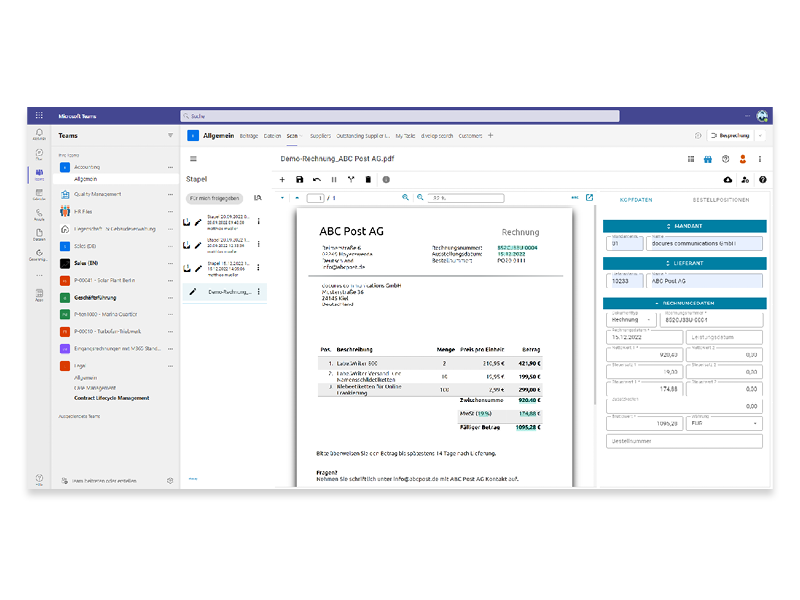Open the manage teams gear icon
800x600 pixels.
click(x=170, y=481)
